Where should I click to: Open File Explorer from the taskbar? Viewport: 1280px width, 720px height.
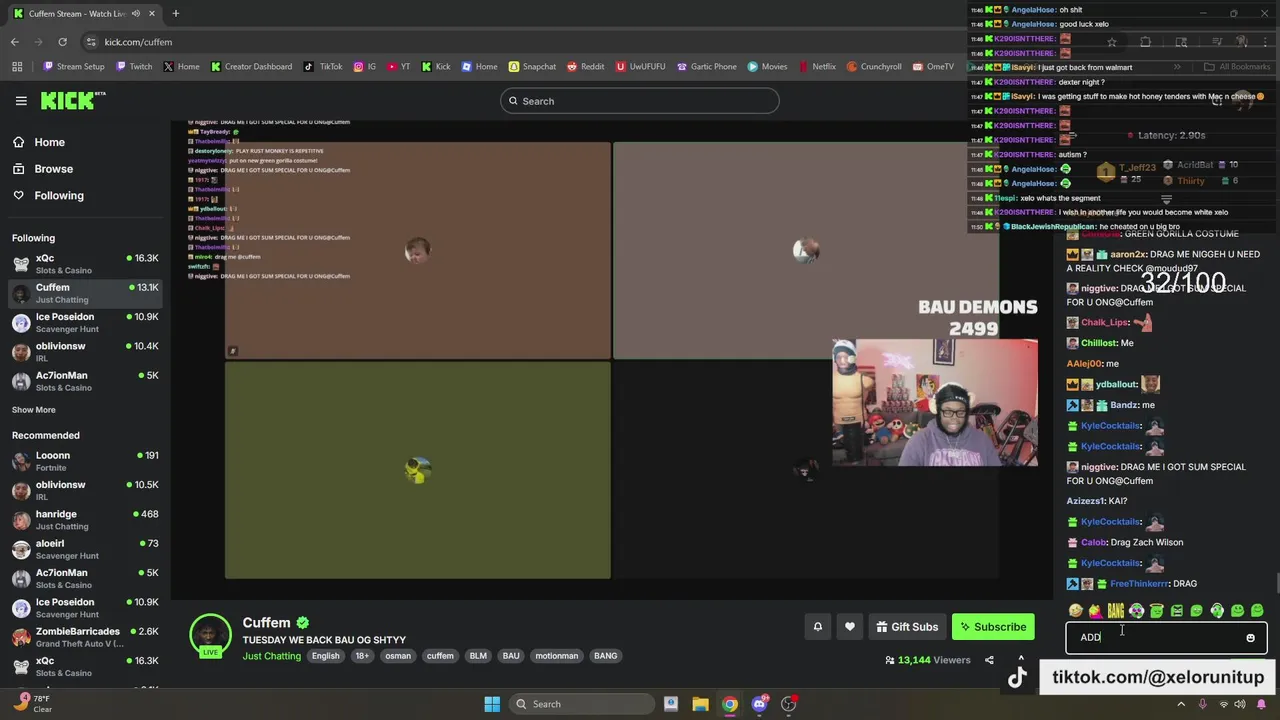pyautogui.click(x=700, y=704)
